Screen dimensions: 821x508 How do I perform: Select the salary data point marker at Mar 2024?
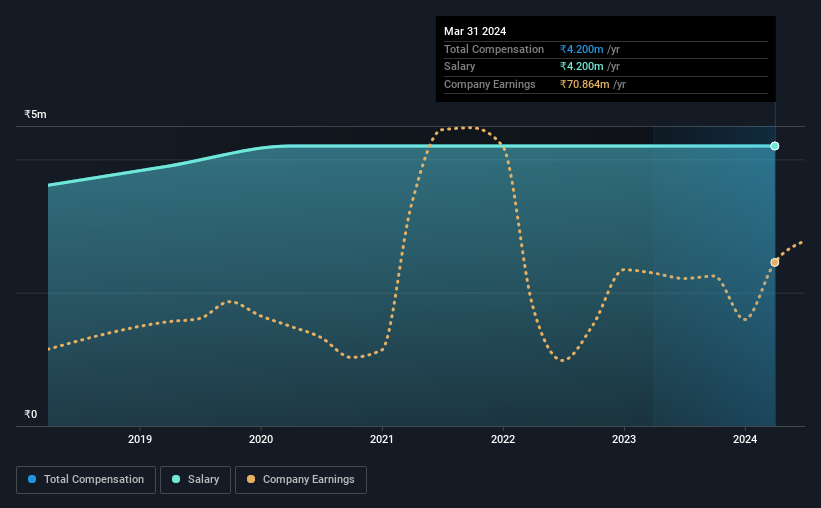[x=775, y=146]
